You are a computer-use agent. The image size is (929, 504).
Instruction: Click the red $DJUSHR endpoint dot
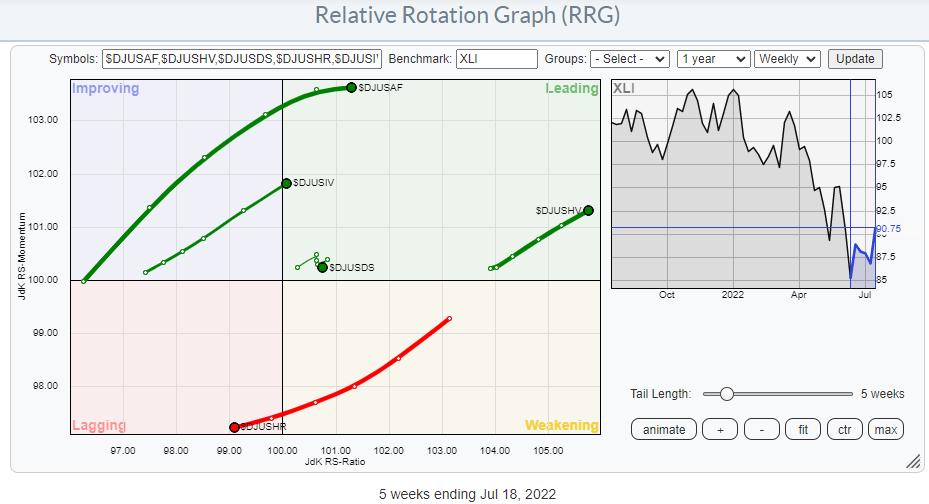(234, 427)
